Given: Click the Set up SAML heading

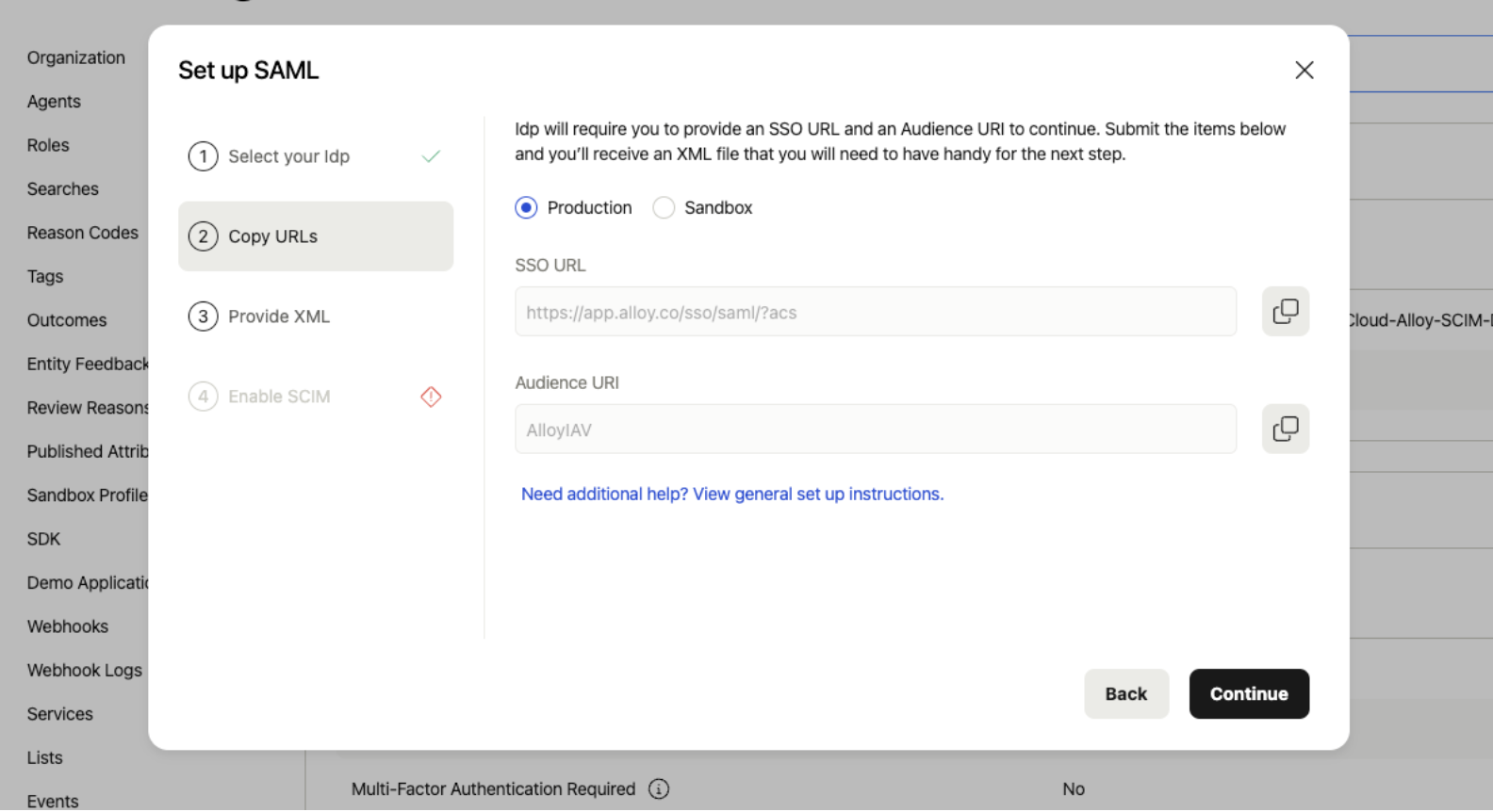Looking at the screenshot, I should (249, 71).
